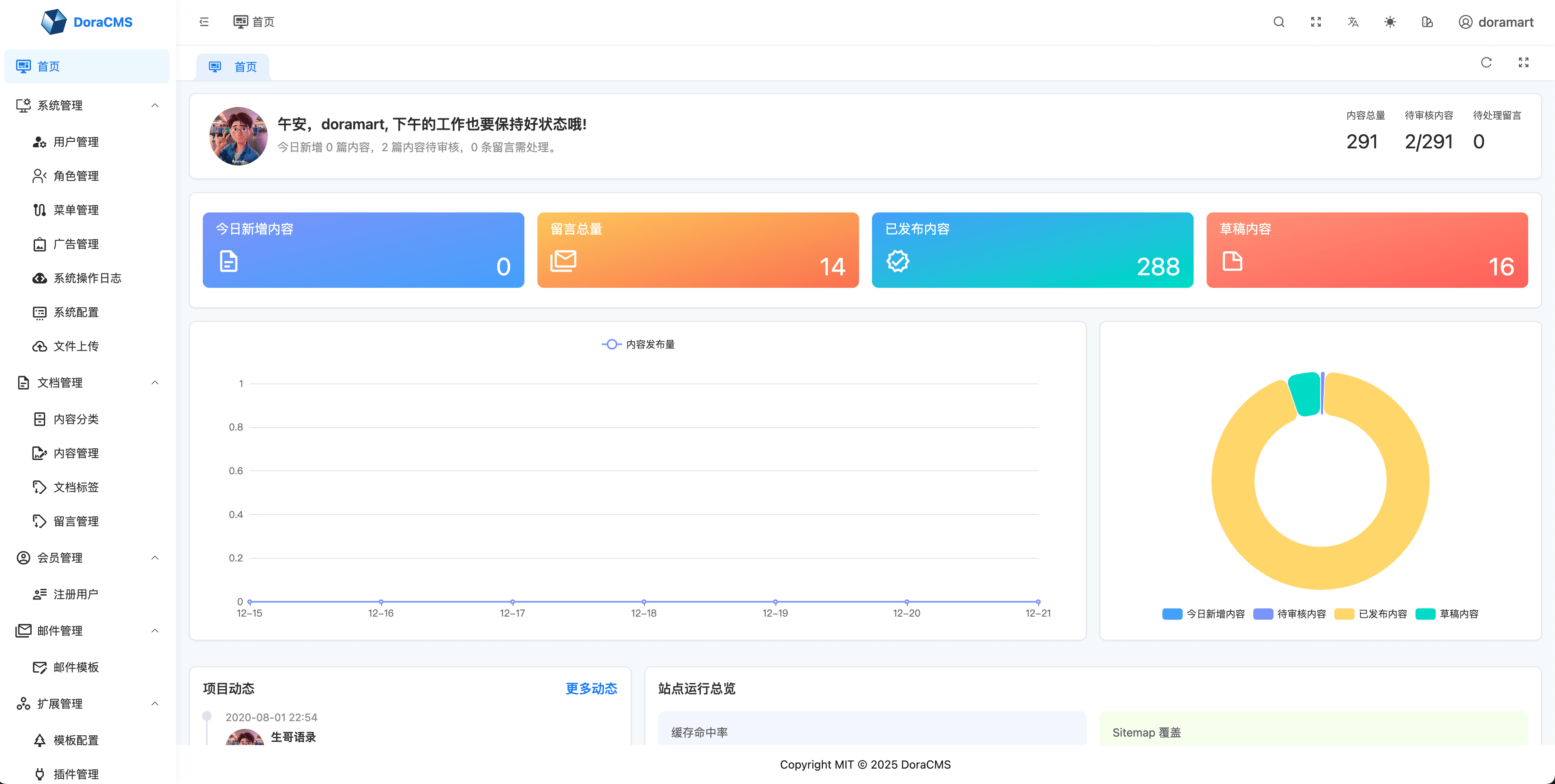Open the language translation switcher icon
Image resolution: width=1555 pixels, height=784 pixels.
click(x=1353, y=22)
